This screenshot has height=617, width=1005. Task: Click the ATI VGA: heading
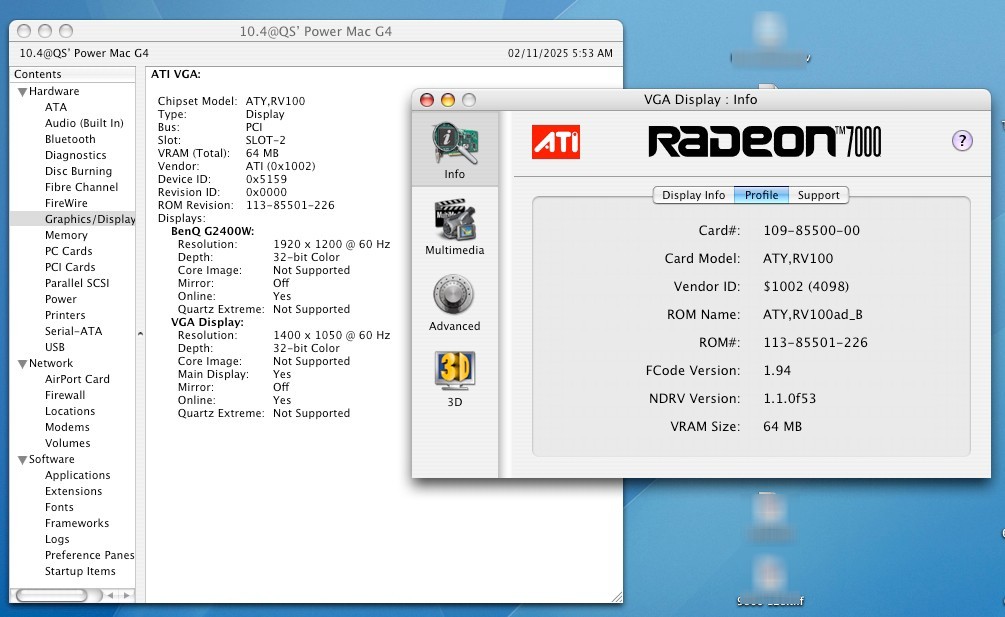click(x=176, y=74)
